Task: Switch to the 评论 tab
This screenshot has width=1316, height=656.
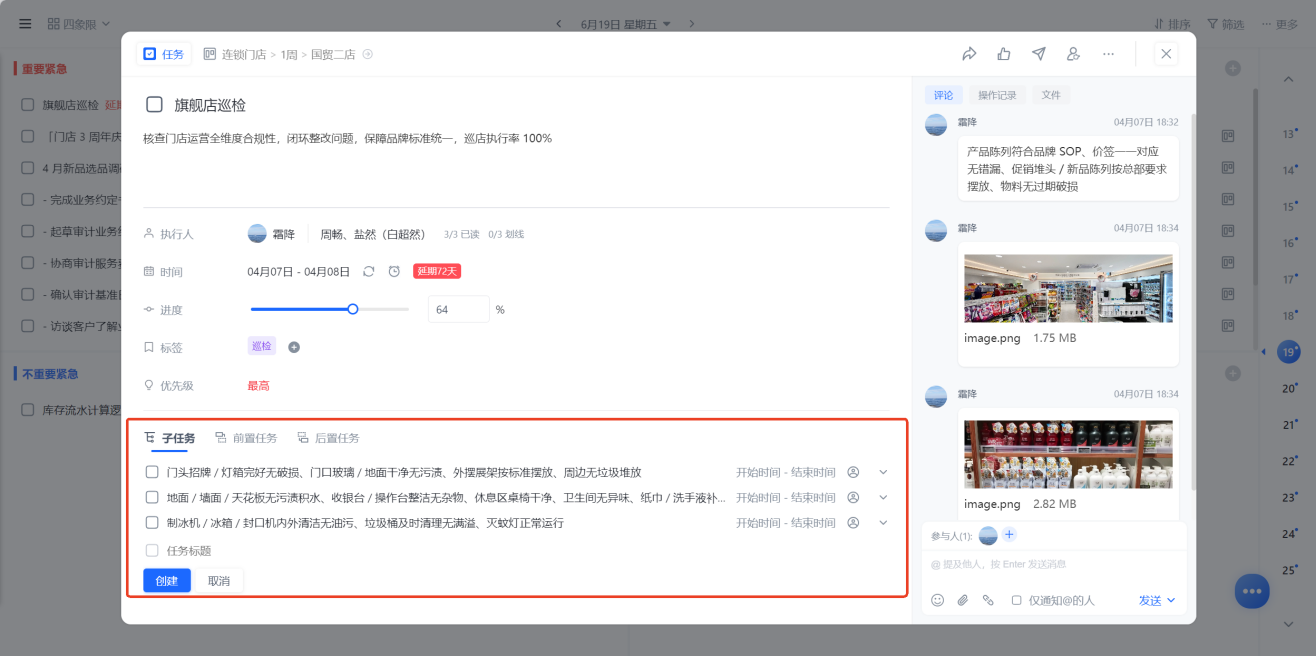Action: 943,95
